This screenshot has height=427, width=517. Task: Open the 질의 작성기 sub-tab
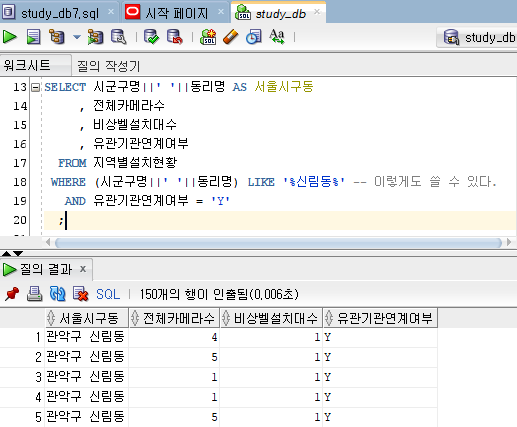(x=109, y=66)
